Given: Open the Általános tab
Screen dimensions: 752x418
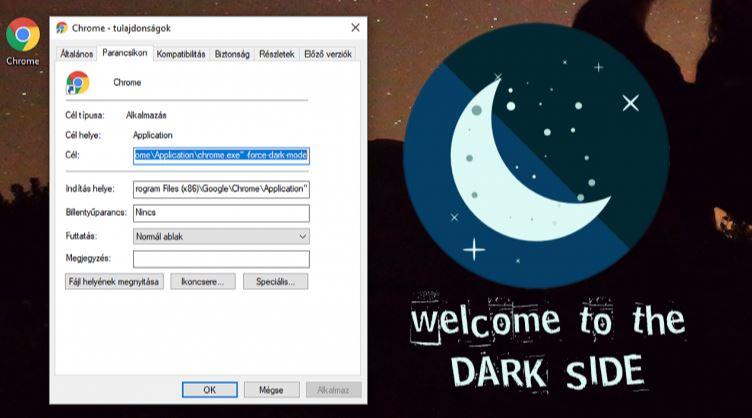Looking at the screenshot, I should (76, 54).
